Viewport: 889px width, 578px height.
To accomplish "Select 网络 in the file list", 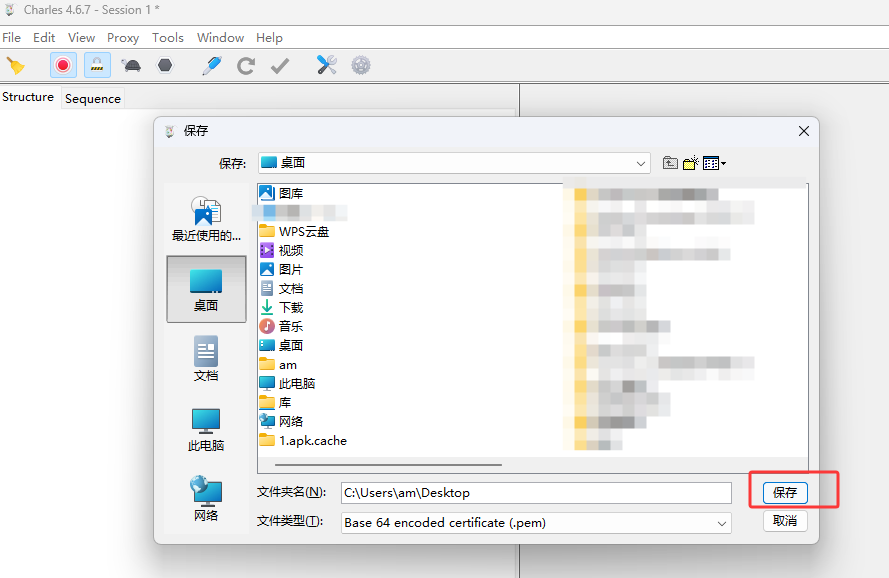I will pyautogui.click(x=281, y=421).
